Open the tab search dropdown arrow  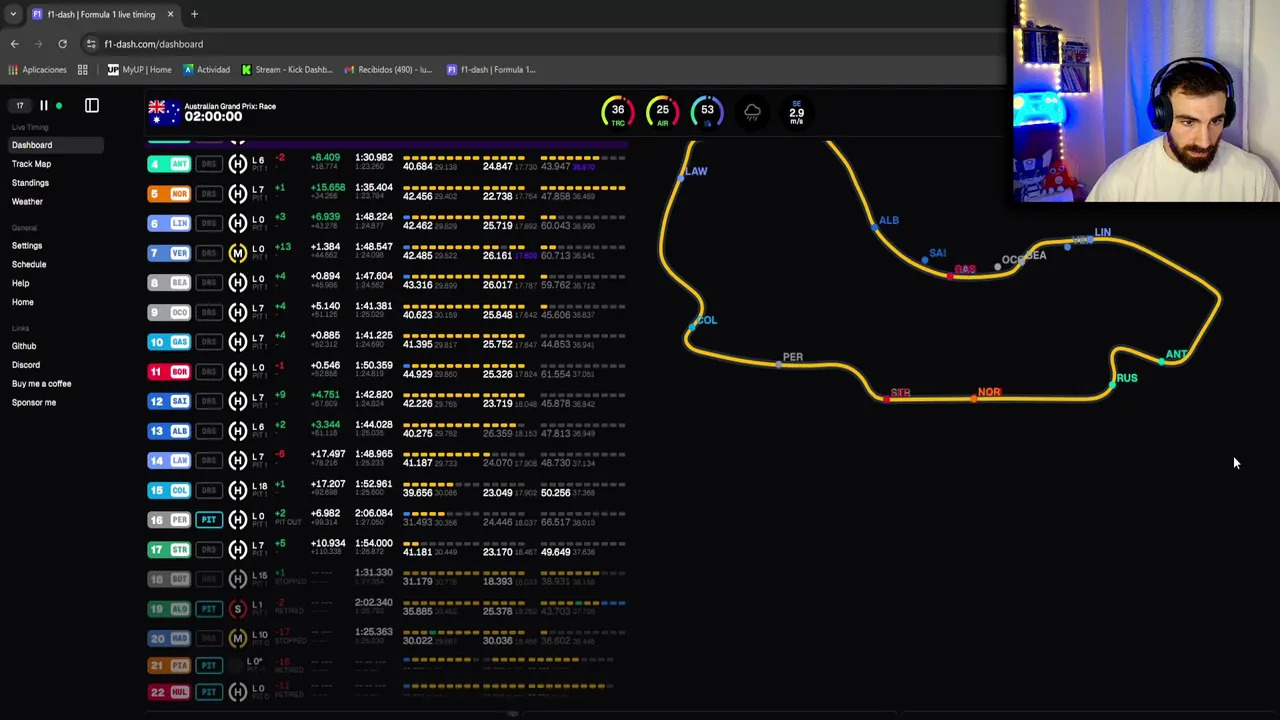coord(12,14)
